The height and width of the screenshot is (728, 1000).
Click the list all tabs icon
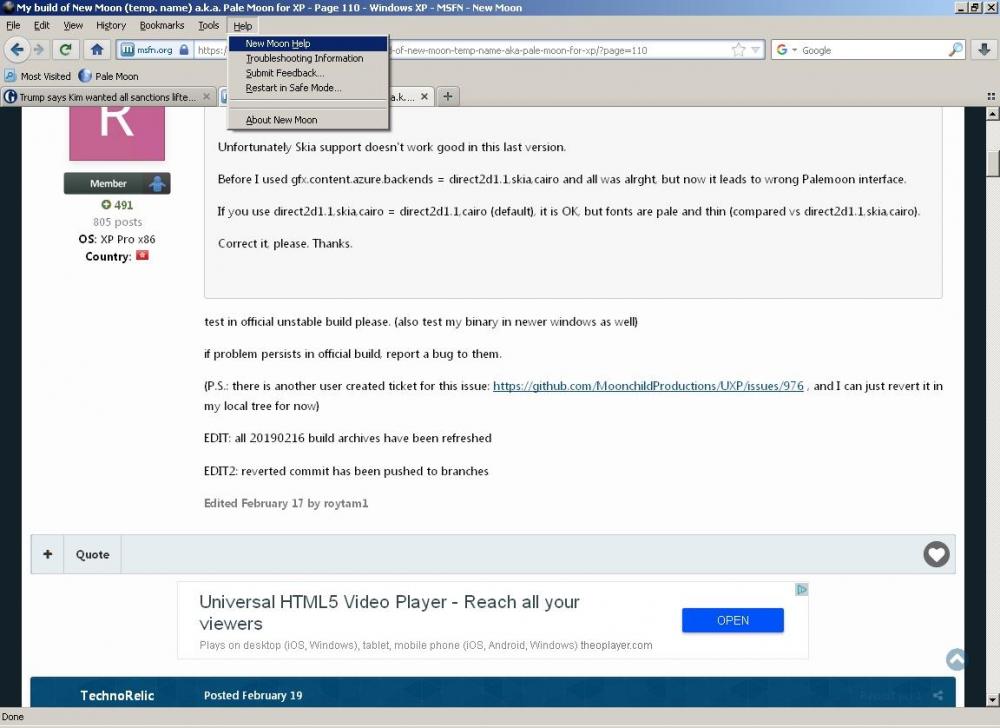[991, 96]
